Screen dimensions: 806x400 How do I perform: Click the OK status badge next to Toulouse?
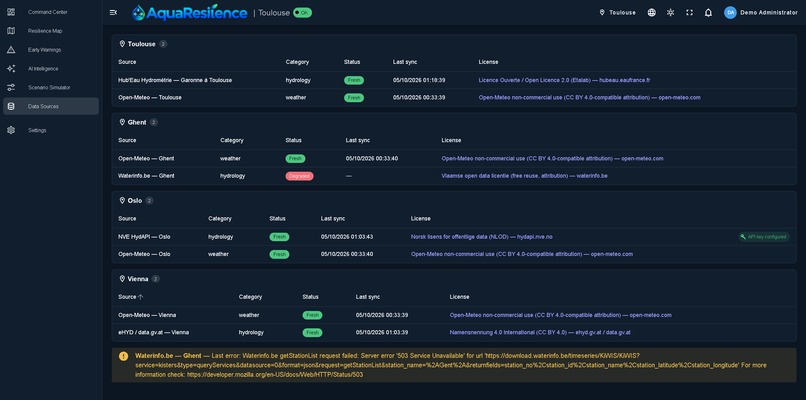[302, 12]
